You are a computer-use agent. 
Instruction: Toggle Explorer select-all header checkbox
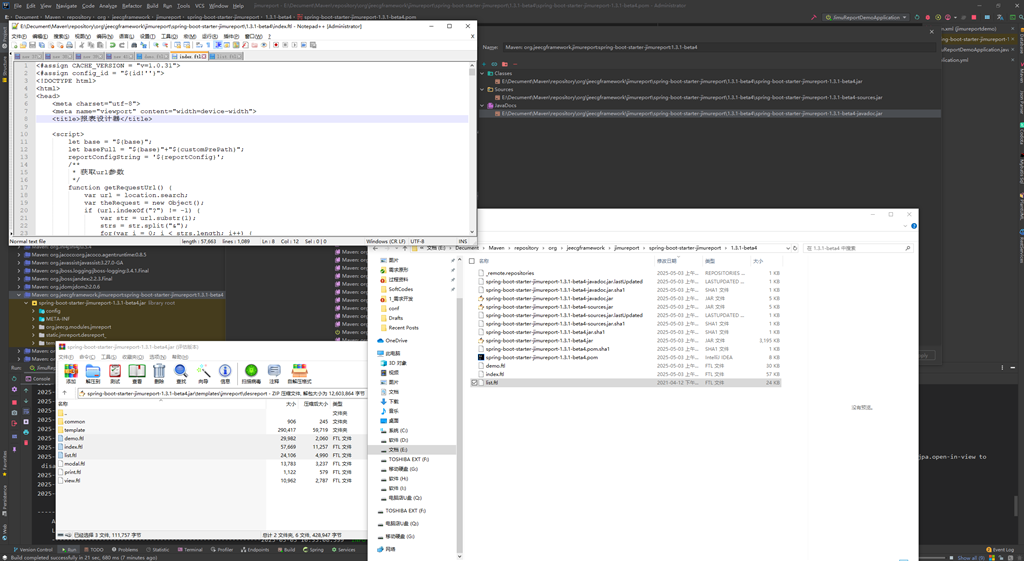click(472, 261)
